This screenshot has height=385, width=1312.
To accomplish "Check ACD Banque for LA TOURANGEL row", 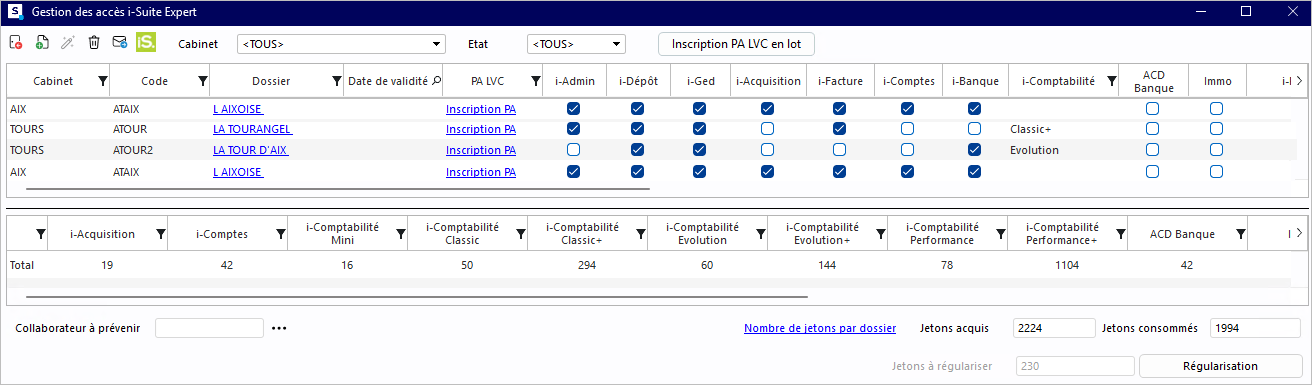I will pyautogui.click(x=1152, y=129).
